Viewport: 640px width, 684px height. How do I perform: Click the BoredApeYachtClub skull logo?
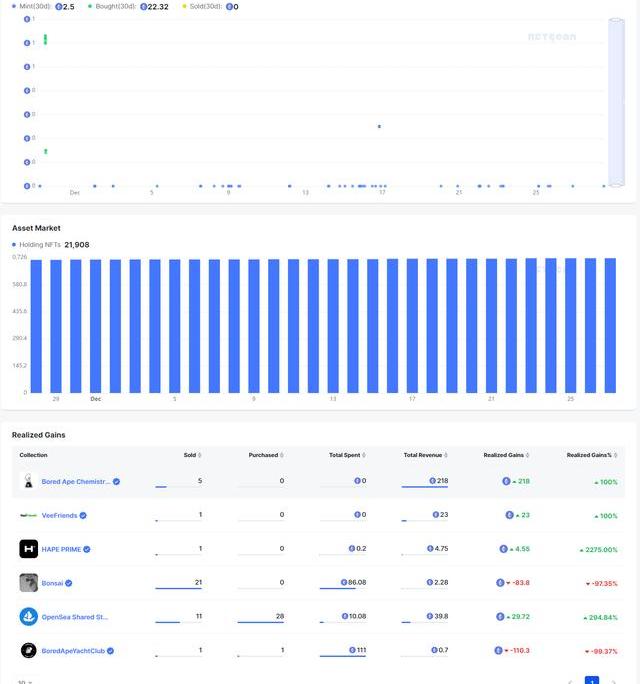[28, 651]
